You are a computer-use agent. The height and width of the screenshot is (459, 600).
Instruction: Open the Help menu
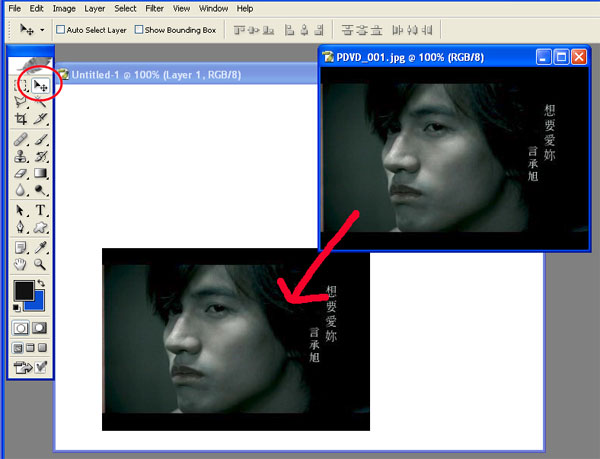tap(245, 8)
